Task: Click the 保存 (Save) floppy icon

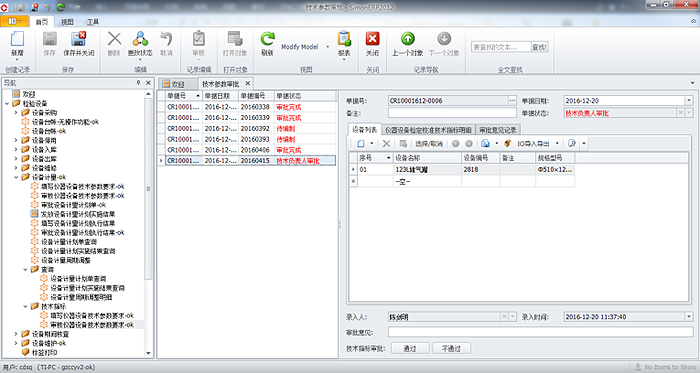Action: (49, 39)
